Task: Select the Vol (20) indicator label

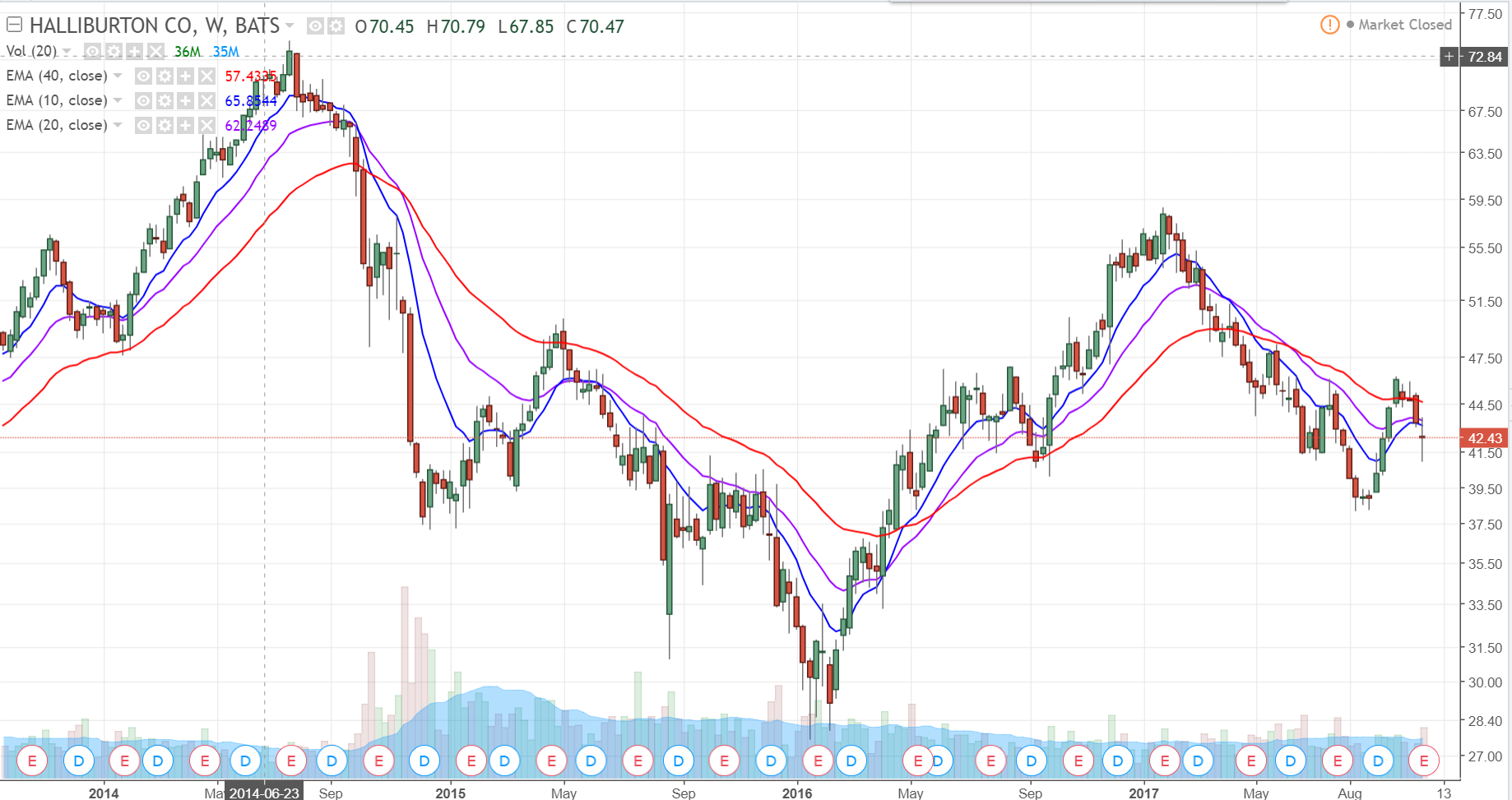Action: [x=32, y=51]
